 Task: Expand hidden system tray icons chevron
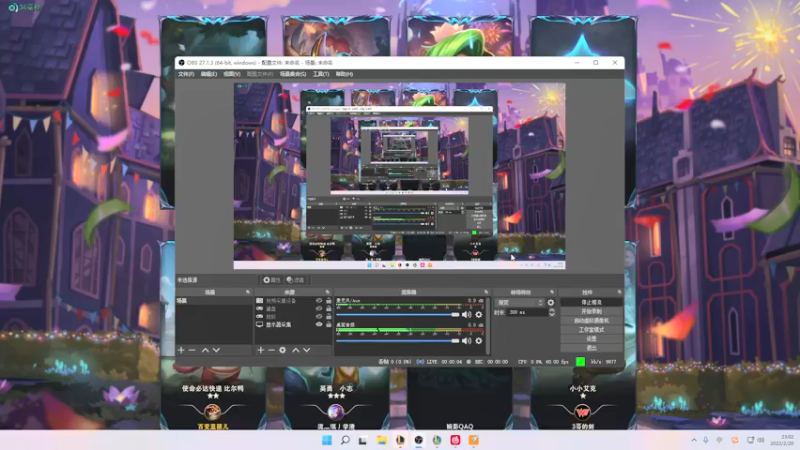pyautogui.click(x=694, y=440)
